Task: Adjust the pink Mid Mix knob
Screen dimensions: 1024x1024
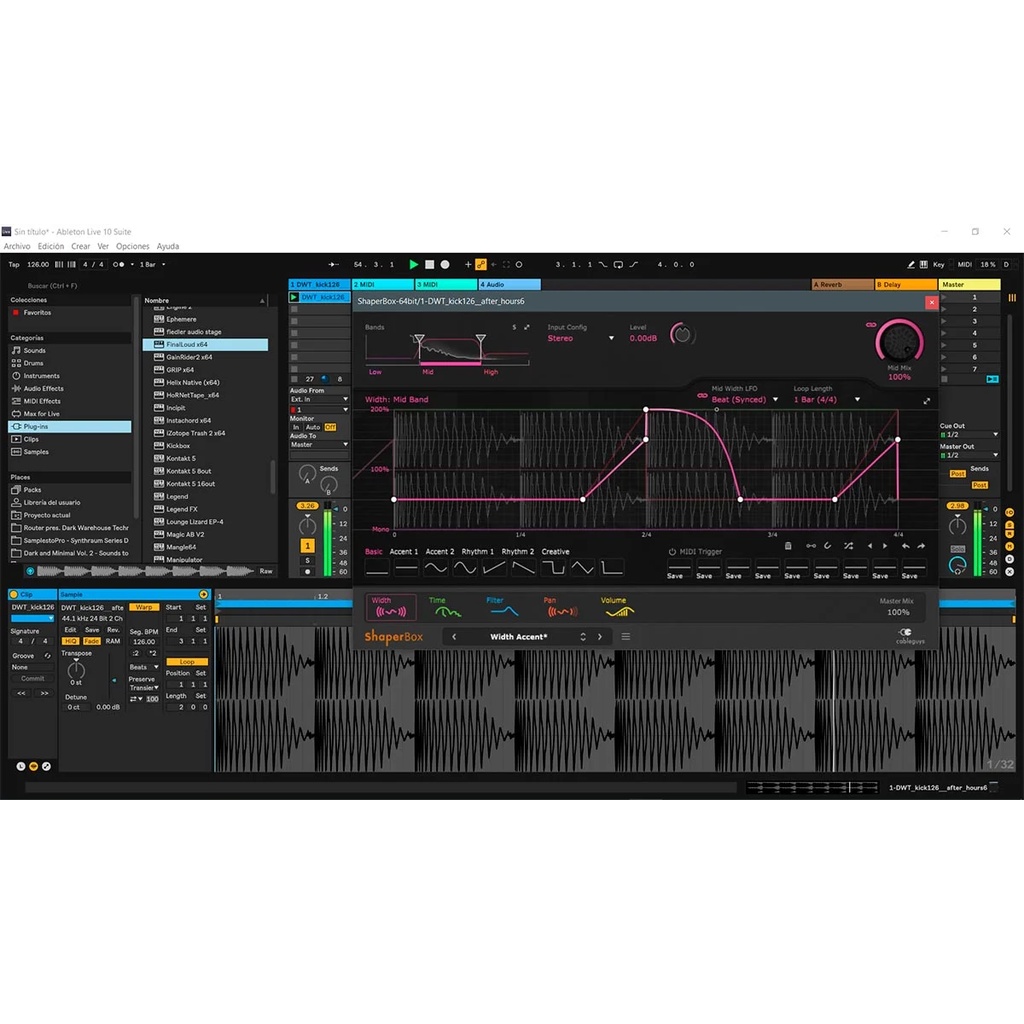Action: (x=899, y=342)
